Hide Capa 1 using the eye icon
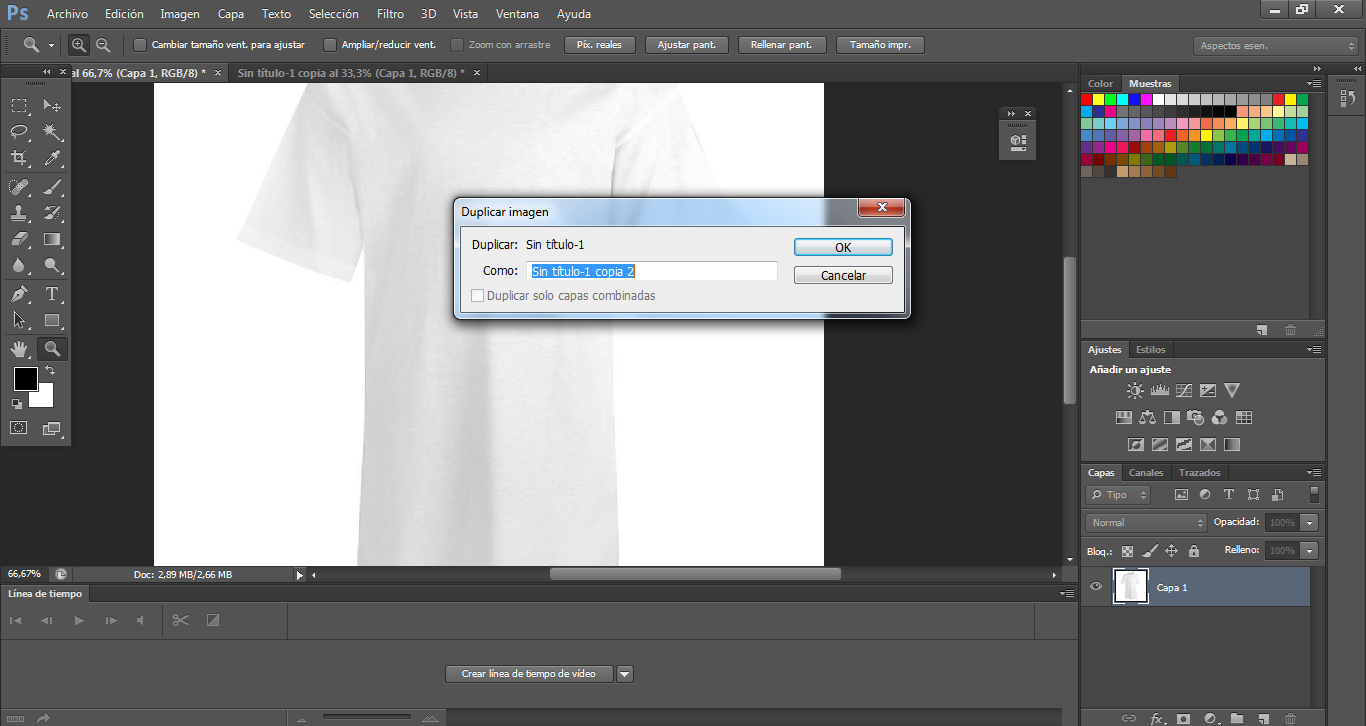1366x726 pixels. tap(1096, 587)
